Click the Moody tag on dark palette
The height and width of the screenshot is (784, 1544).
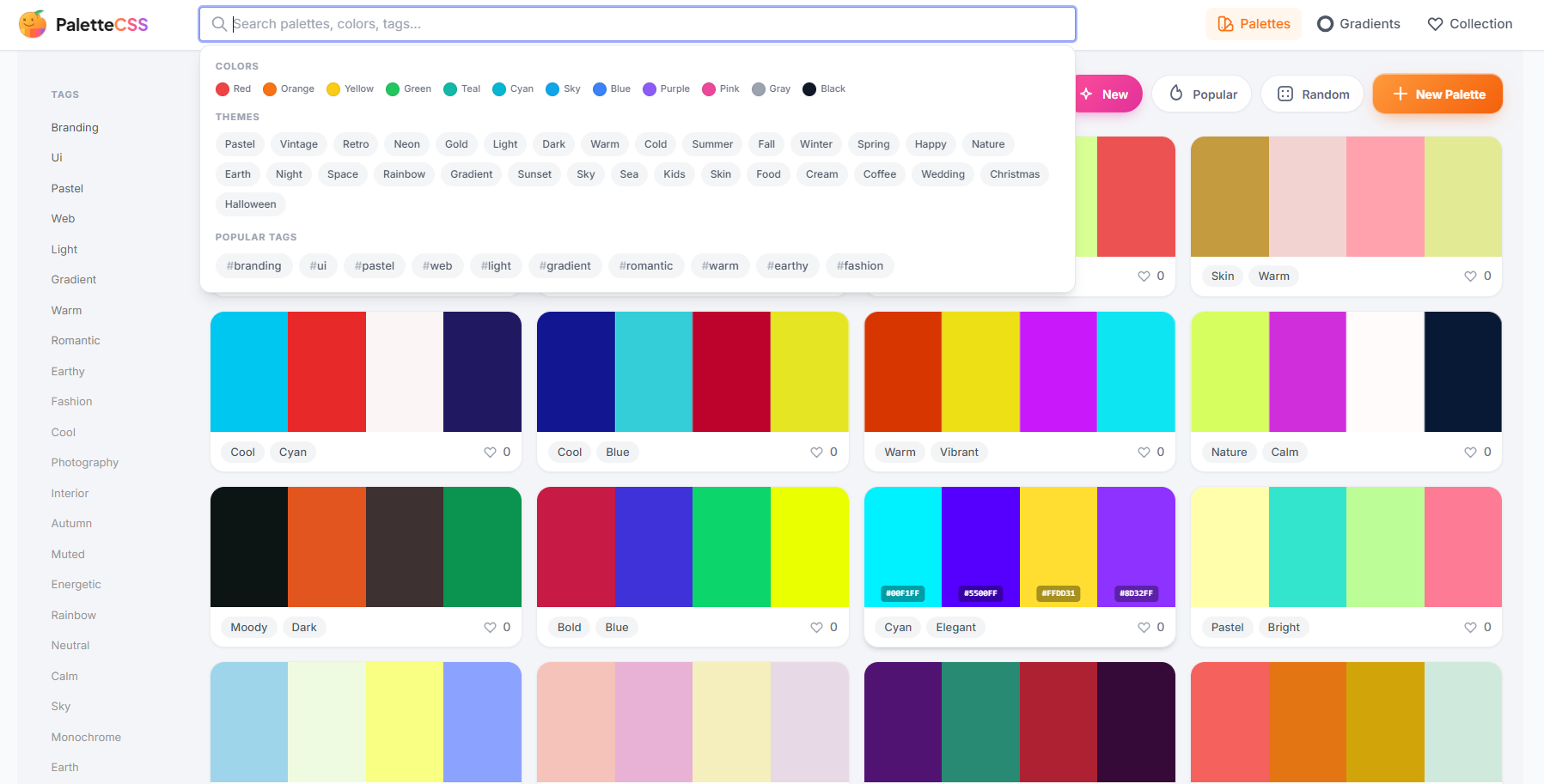tap(249, 628)
